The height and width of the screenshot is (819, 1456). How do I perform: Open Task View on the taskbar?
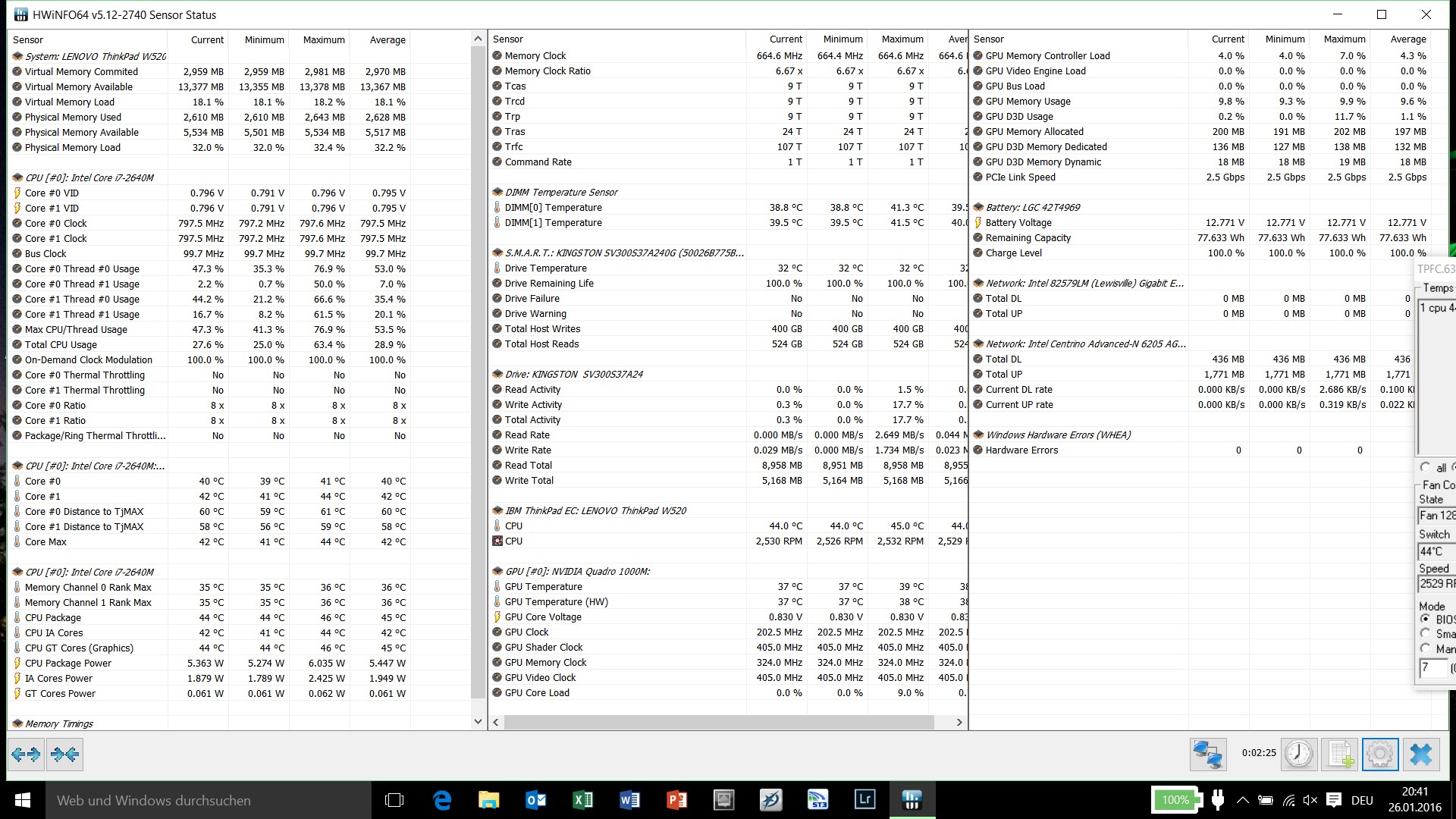pos(394,800)
